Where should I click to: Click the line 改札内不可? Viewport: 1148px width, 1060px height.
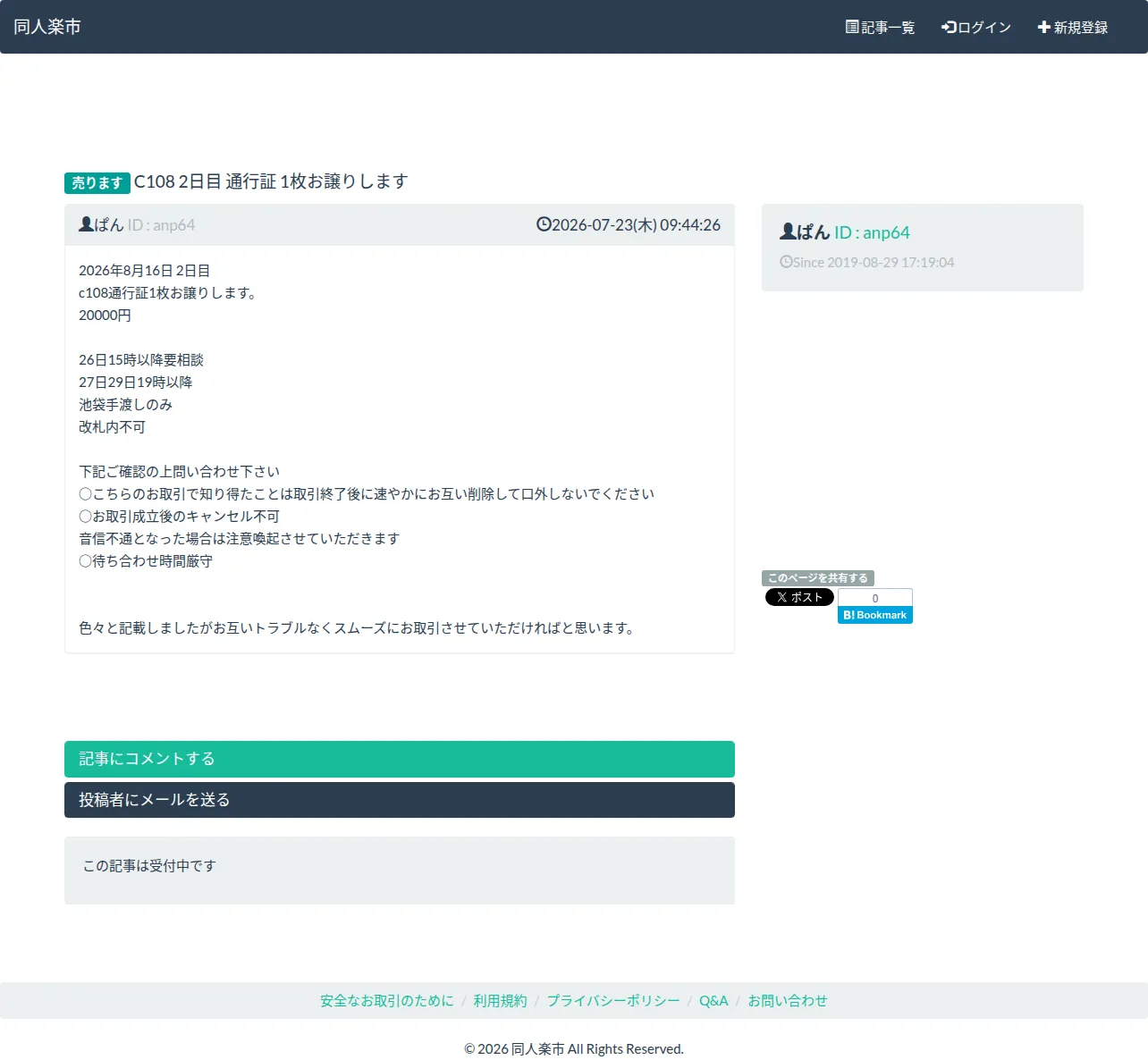tap(112, 427)
